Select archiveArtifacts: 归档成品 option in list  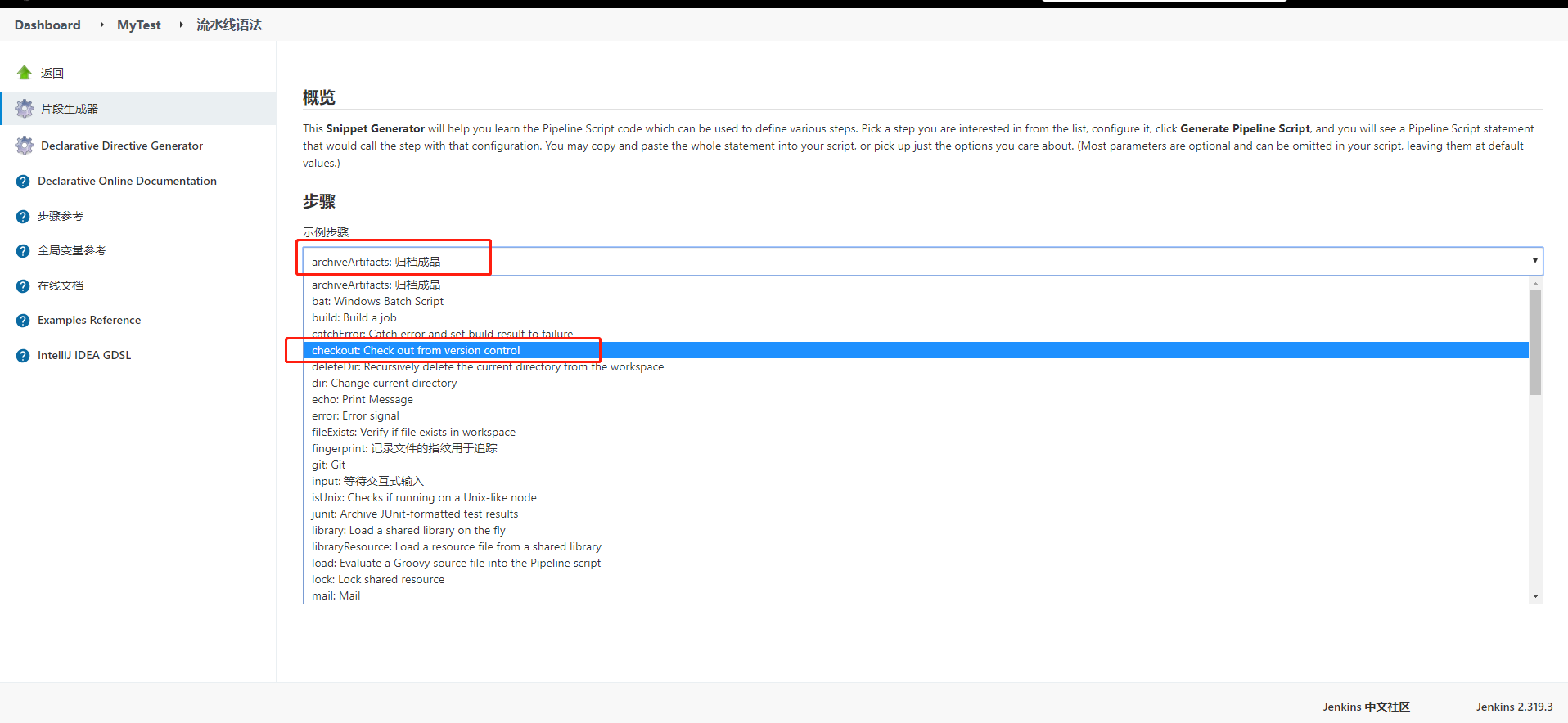point(916,285)
